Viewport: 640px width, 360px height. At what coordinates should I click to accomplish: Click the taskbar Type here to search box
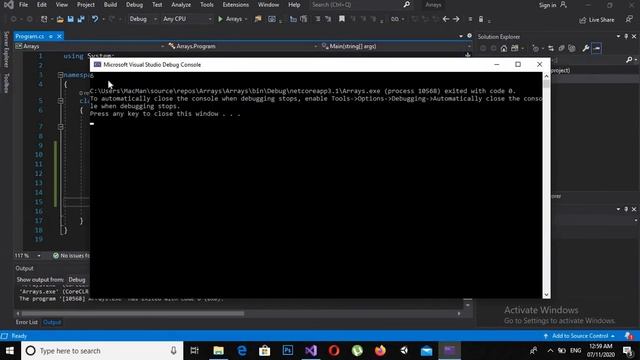click(102, 351)
